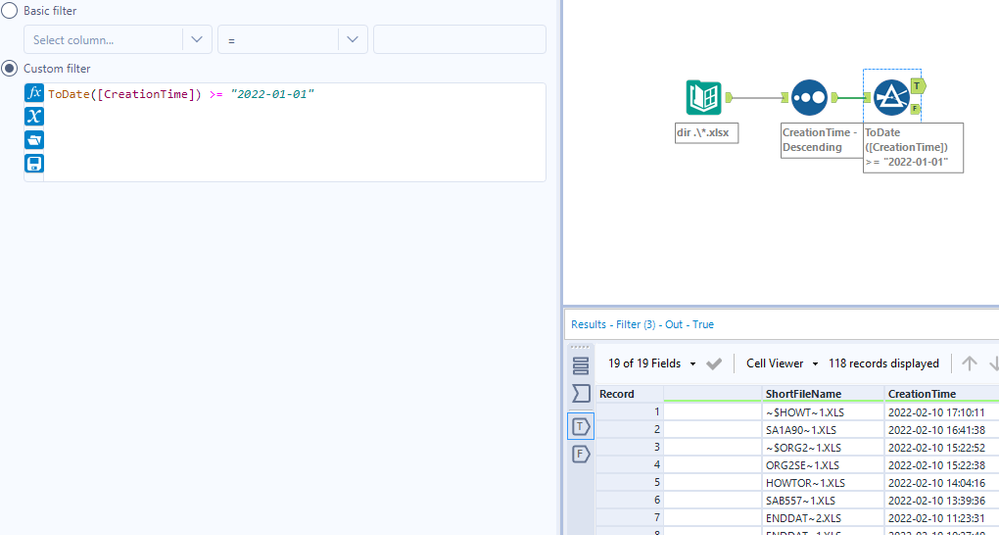
Task: Select cell ENDDAT~2.XLS
Action: (823, 518)
